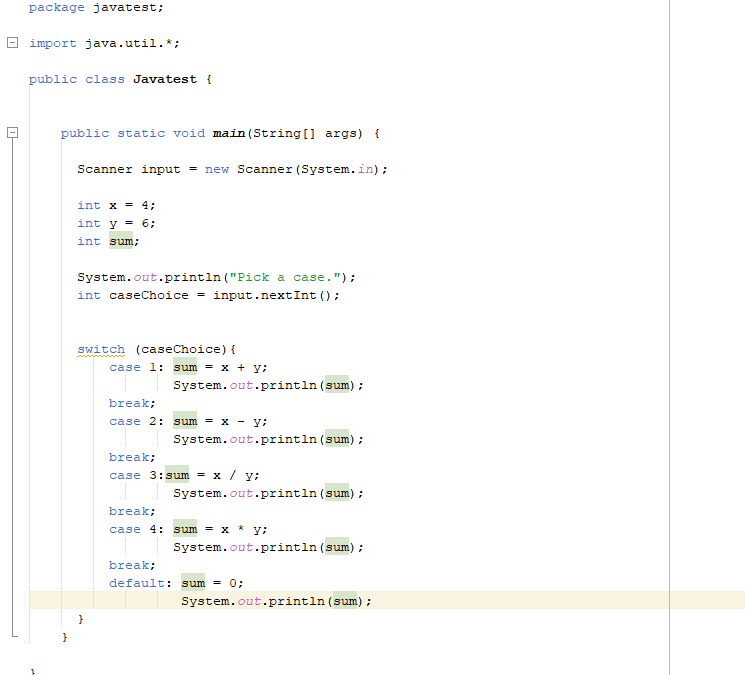745x675 pixels.
Task: Click 'case 3:' label
Action: 136,475
